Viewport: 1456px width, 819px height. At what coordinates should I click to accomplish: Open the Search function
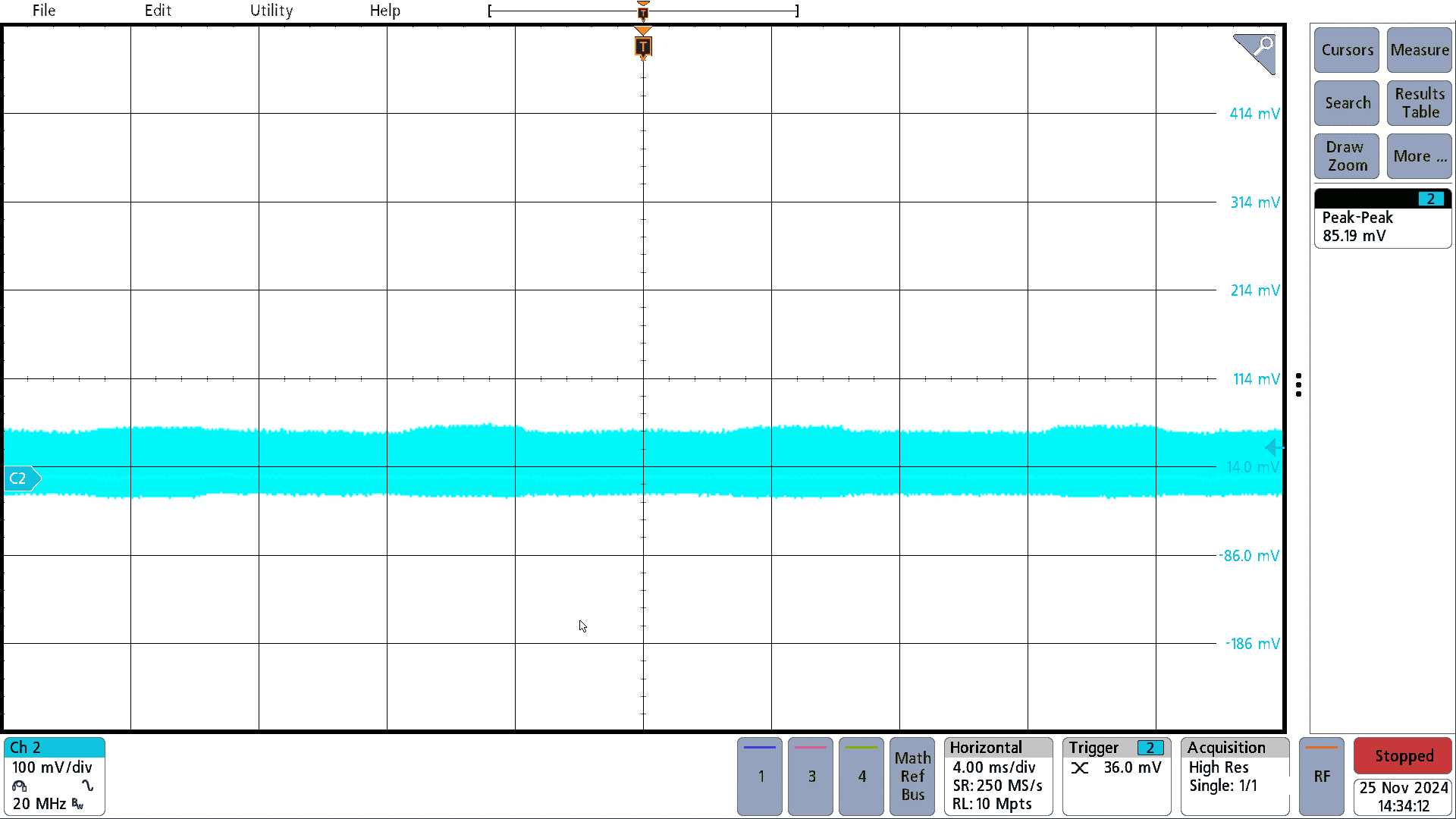tap(1347, 103)
